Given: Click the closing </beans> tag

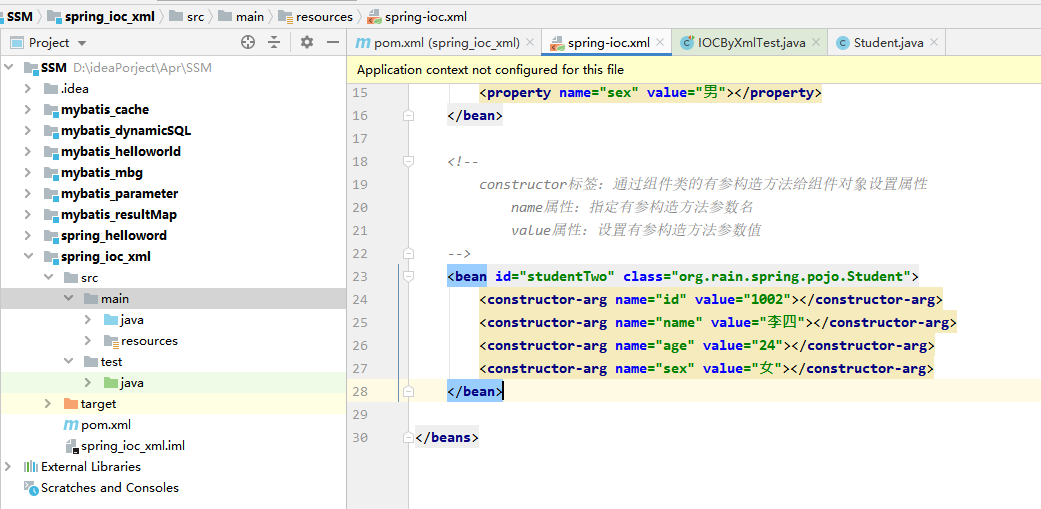Looking at the screenshot, I should tap(447, 438).
